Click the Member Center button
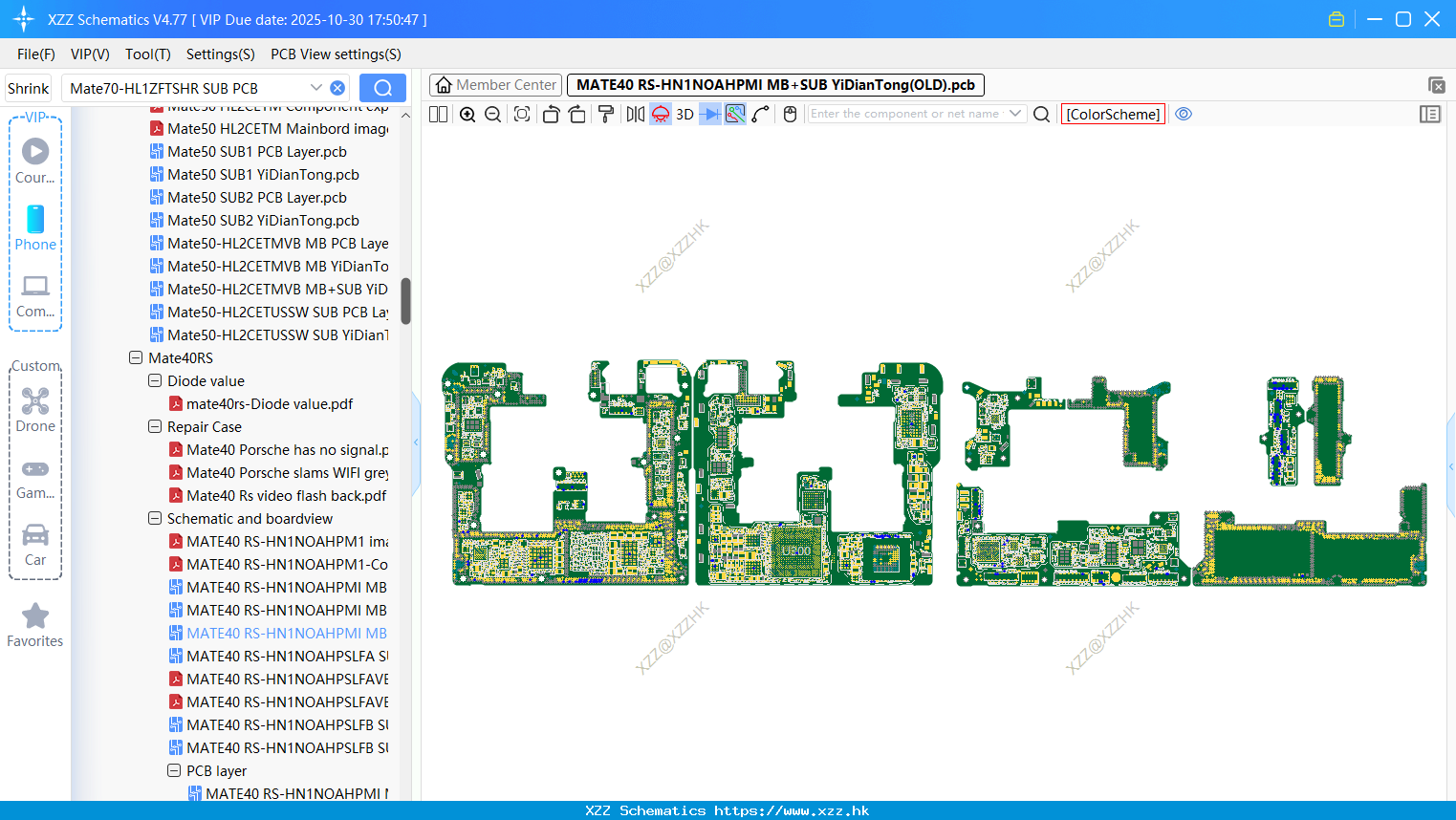1456x820 pixels. 495,85
